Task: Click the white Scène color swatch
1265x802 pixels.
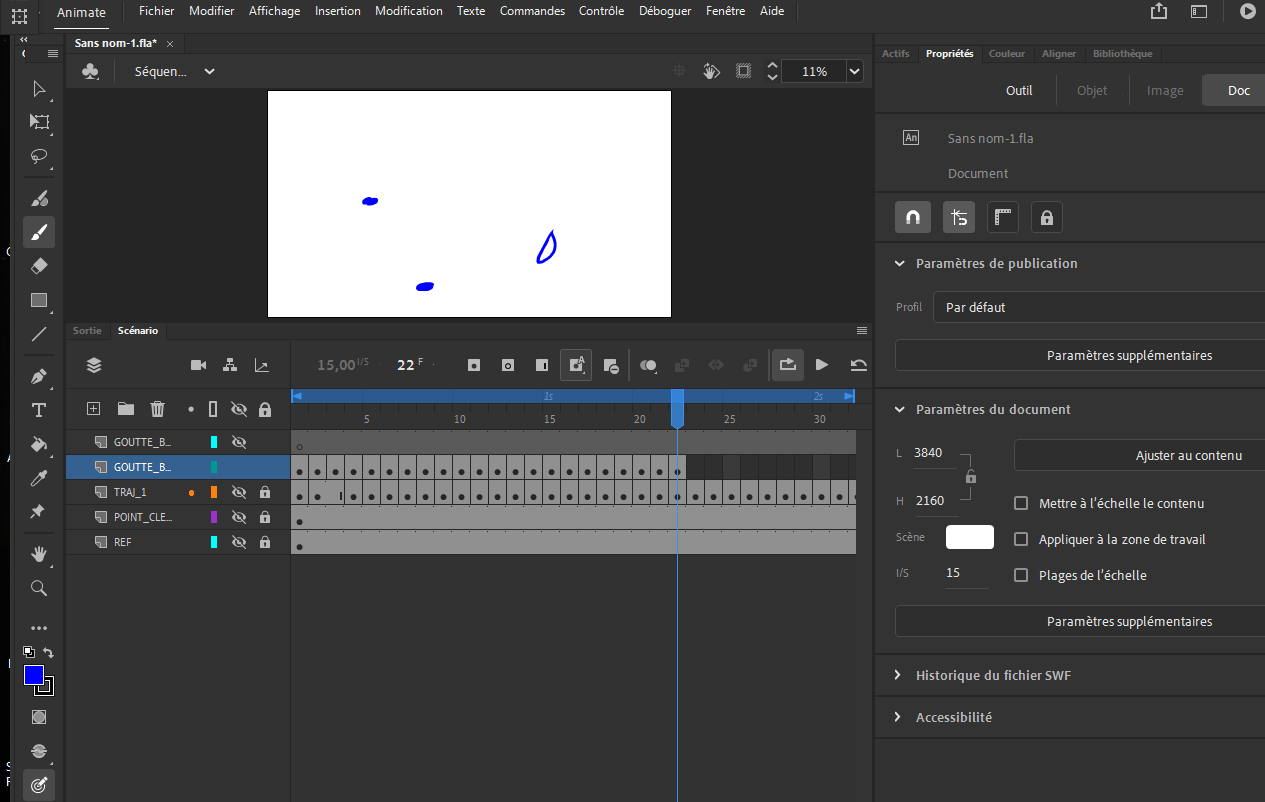Action: click(x=970, y=537)
